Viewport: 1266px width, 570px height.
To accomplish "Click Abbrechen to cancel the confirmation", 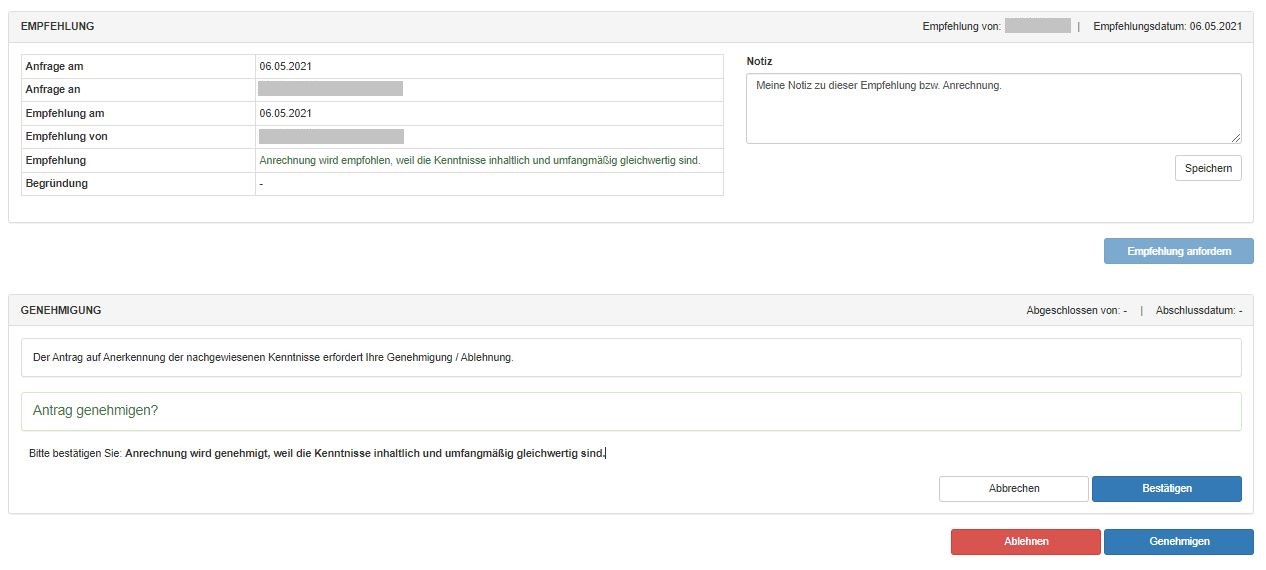I will [x=1013, y=488].
